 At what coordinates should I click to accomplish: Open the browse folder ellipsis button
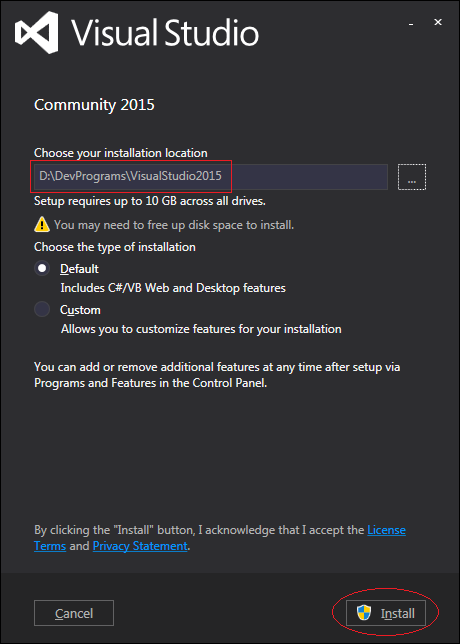412,177
